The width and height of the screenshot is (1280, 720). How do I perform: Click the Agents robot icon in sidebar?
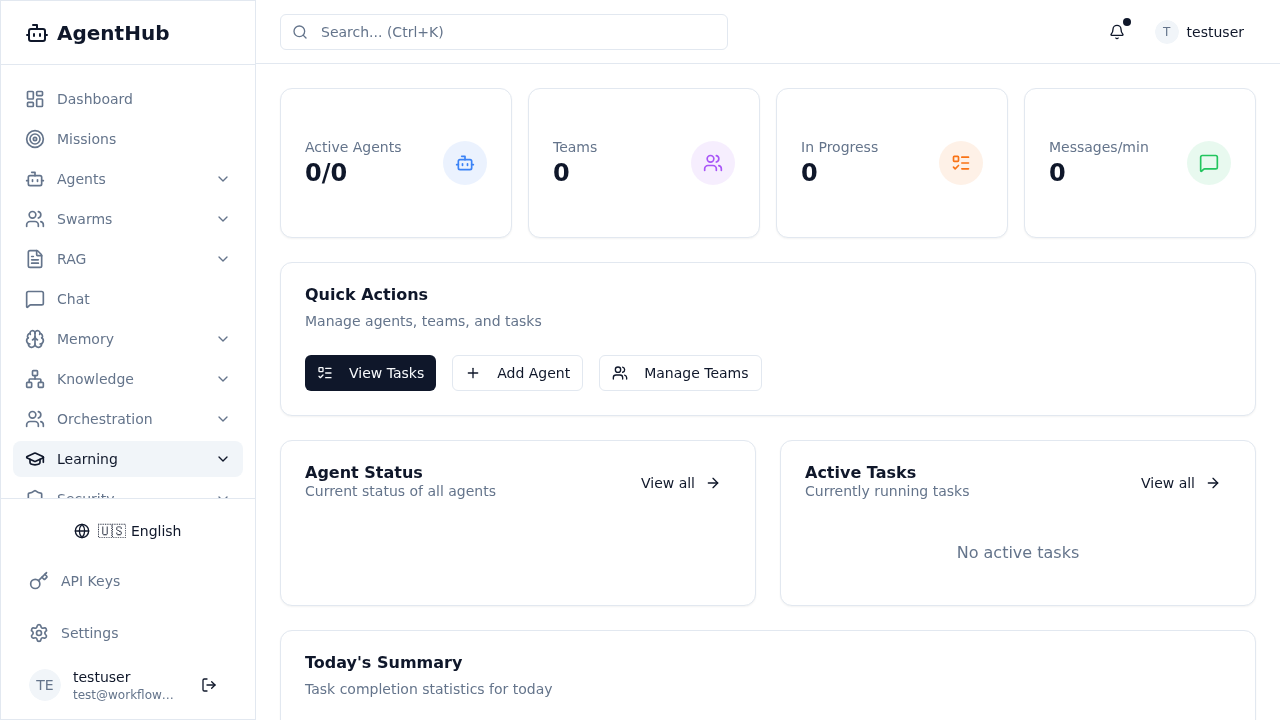click(35, 179)
